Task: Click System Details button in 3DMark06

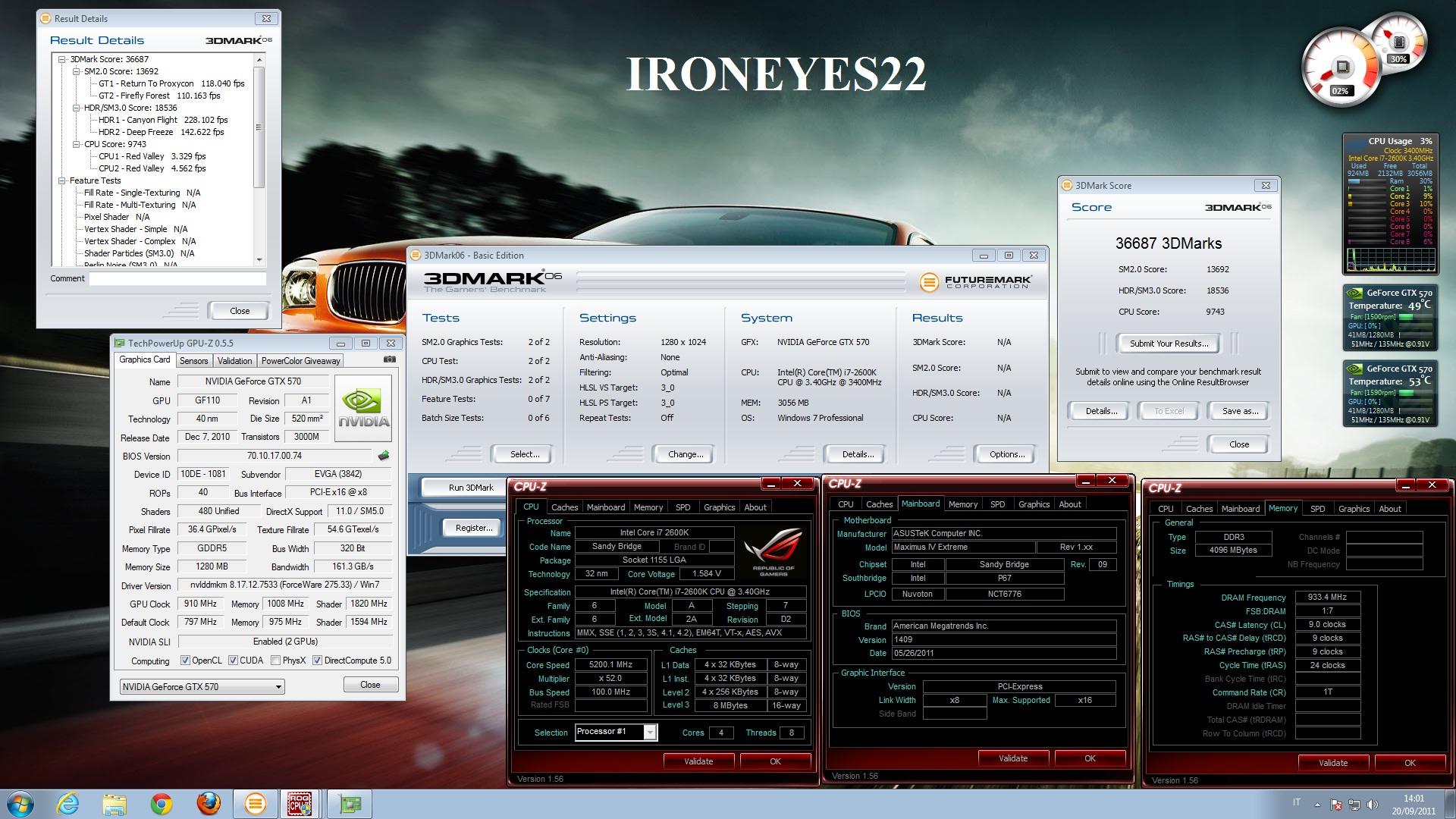Action: (857, 454)
